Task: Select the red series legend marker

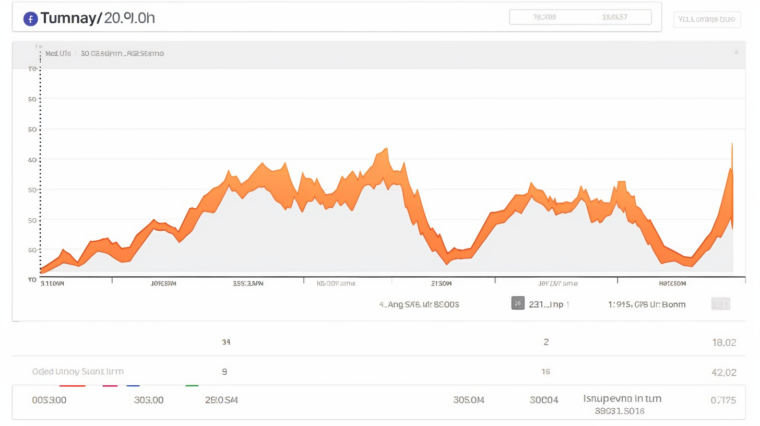Action: point(71,385)
